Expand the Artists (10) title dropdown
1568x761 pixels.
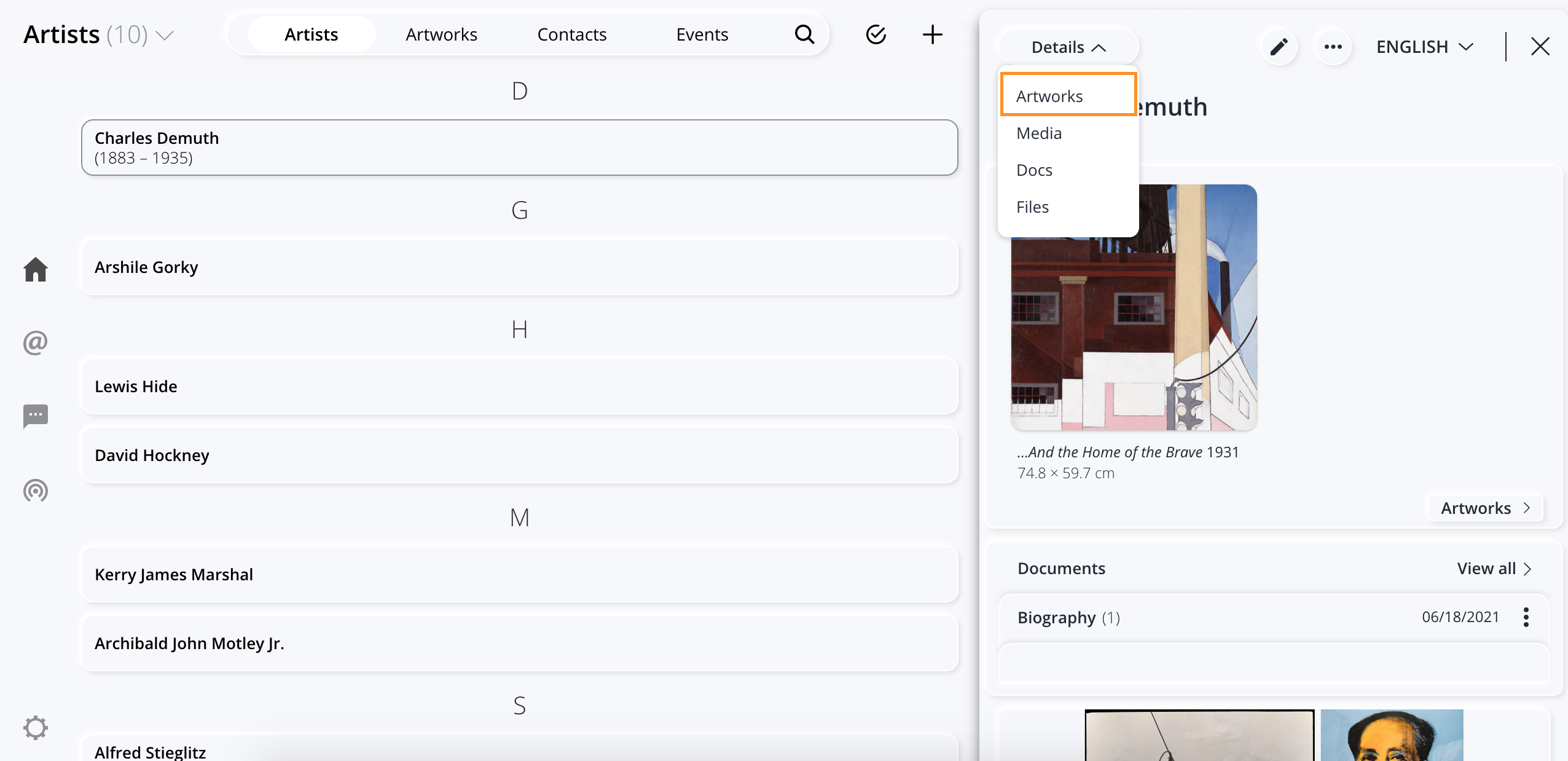tap(99, 34)
